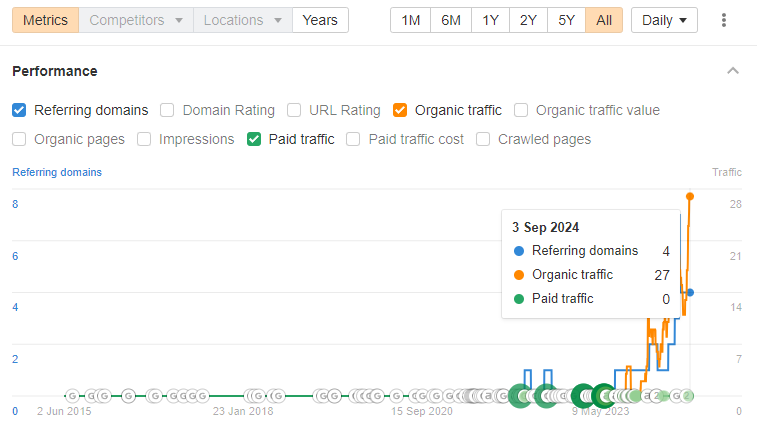Screen dimensions: 757x429
Task: Click the large green update marker near 2022
Action: (520, 396)
